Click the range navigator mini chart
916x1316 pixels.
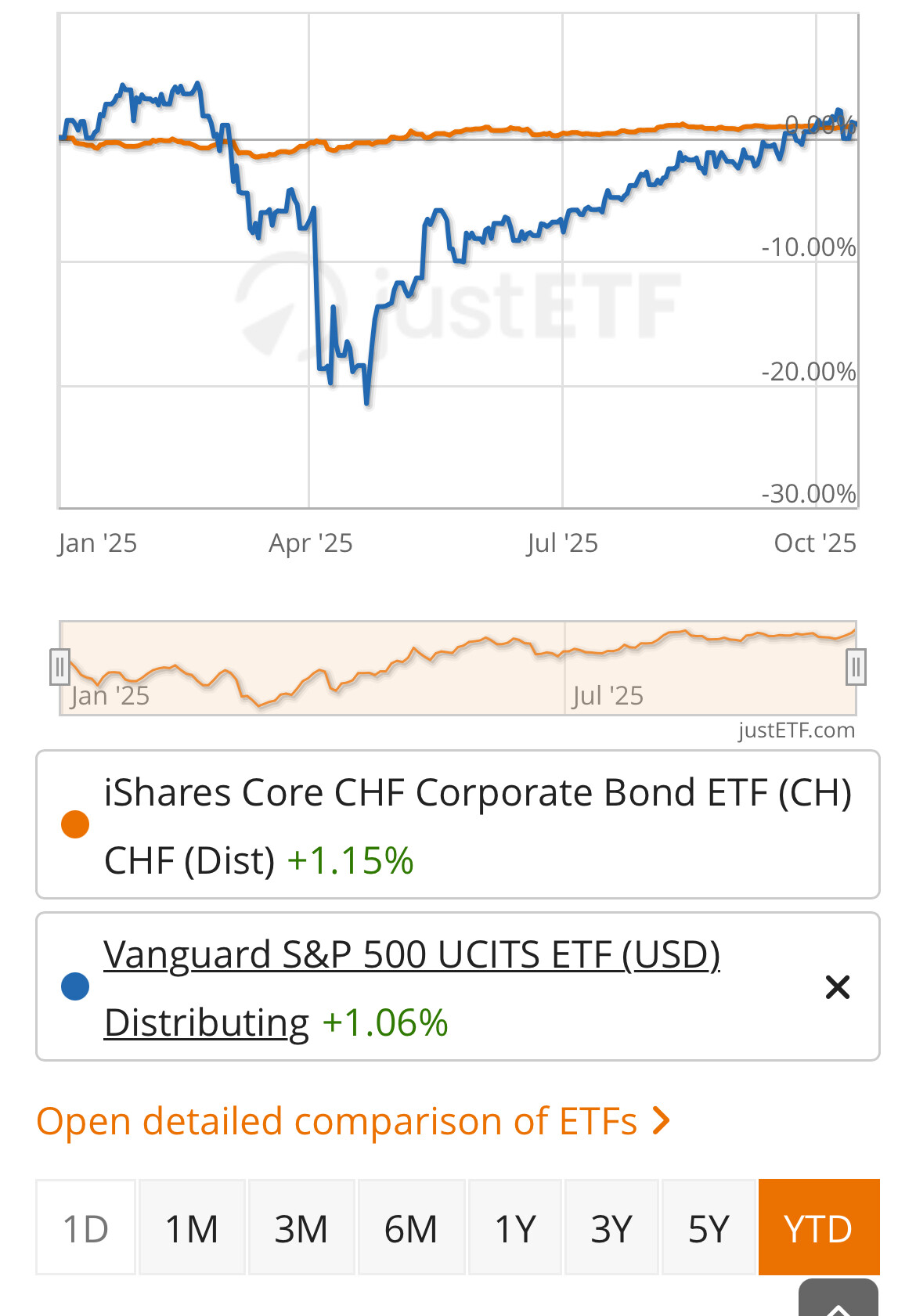click(458, 668)
